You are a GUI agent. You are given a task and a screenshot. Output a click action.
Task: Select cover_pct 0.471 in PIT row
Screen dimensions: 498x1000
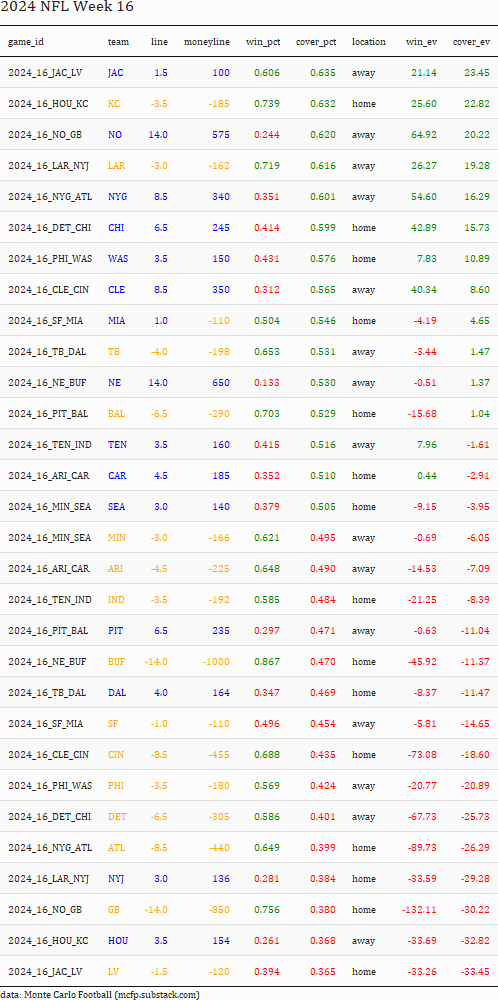tap(323, 631)
